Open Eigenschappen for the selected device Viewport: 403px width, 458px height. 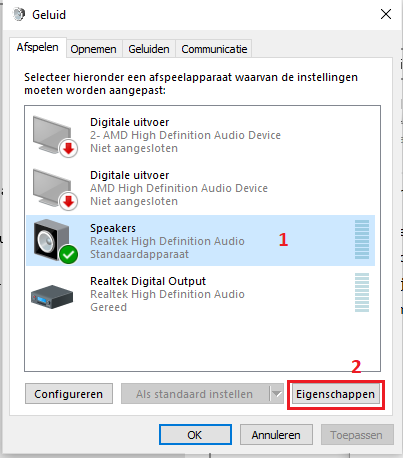335,394
